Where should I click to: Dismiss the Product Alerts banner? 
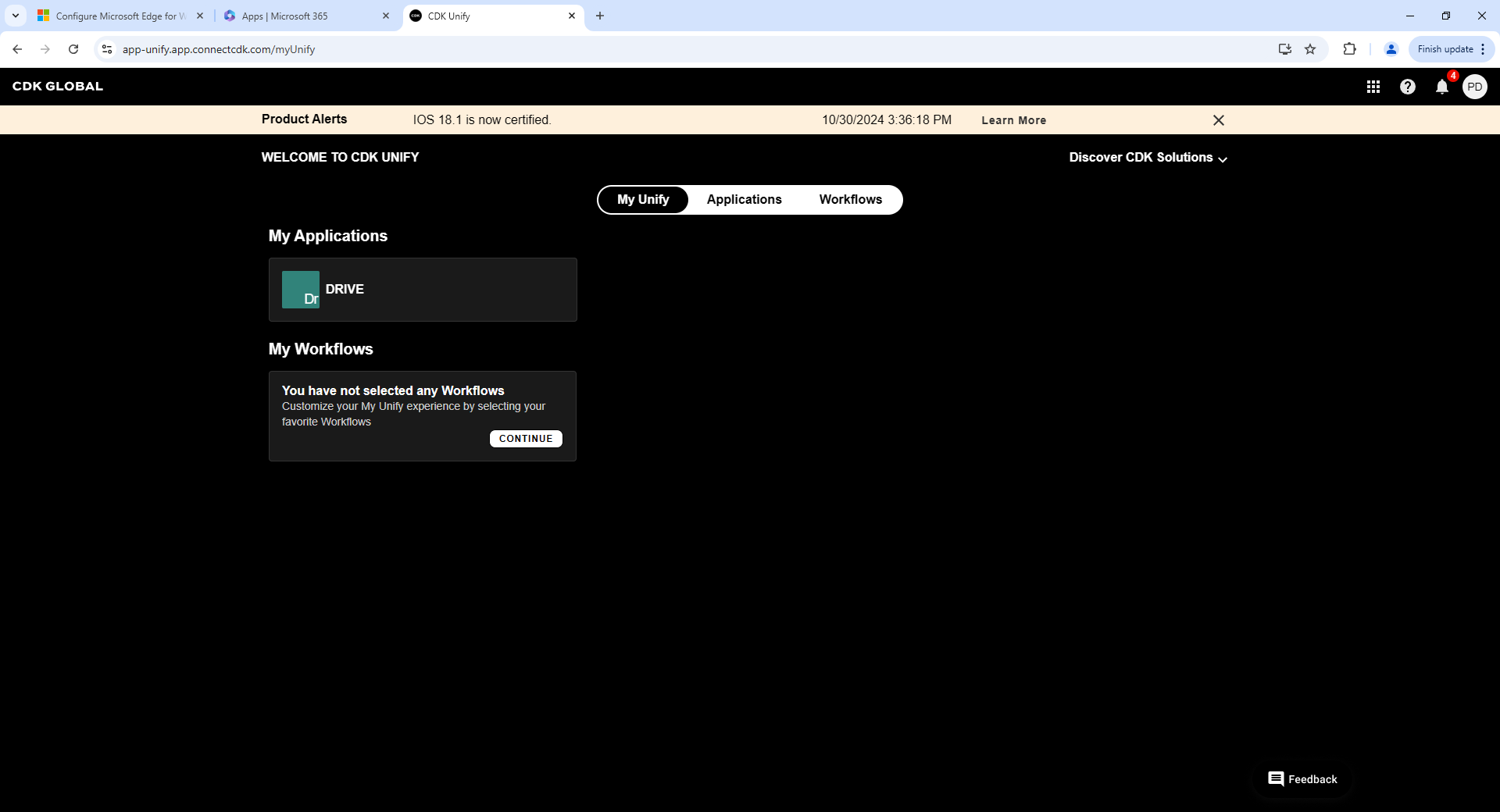click(1218, 120)
